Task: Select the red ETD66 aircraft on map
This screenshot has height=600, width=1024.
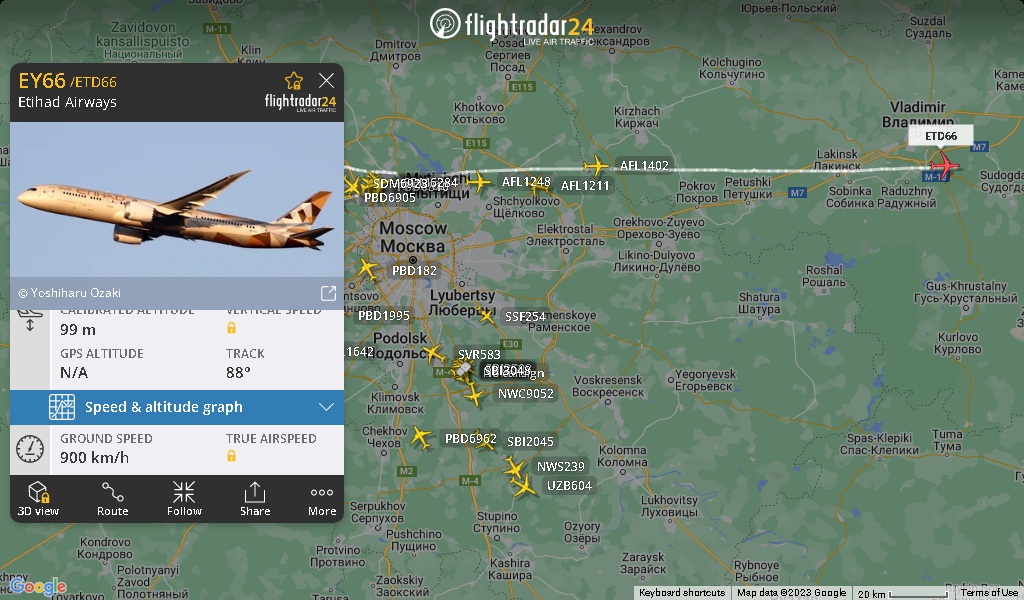Action: 944,164
